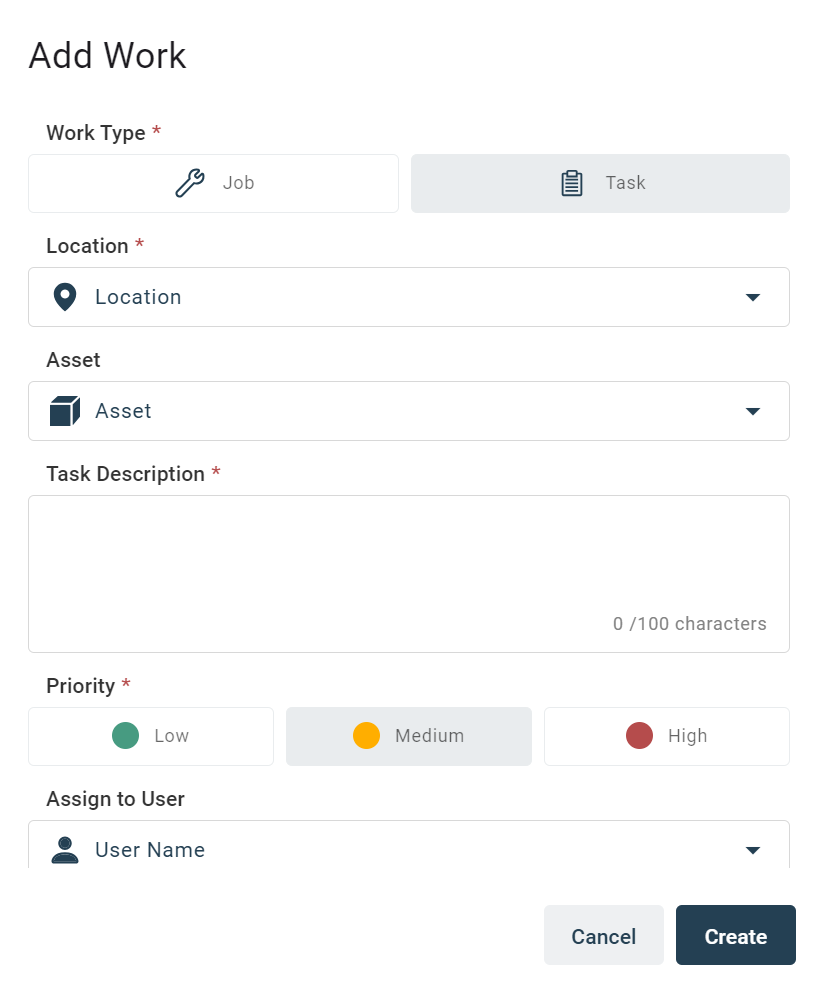
Task: Click the location pin icon
Action: 64,297
